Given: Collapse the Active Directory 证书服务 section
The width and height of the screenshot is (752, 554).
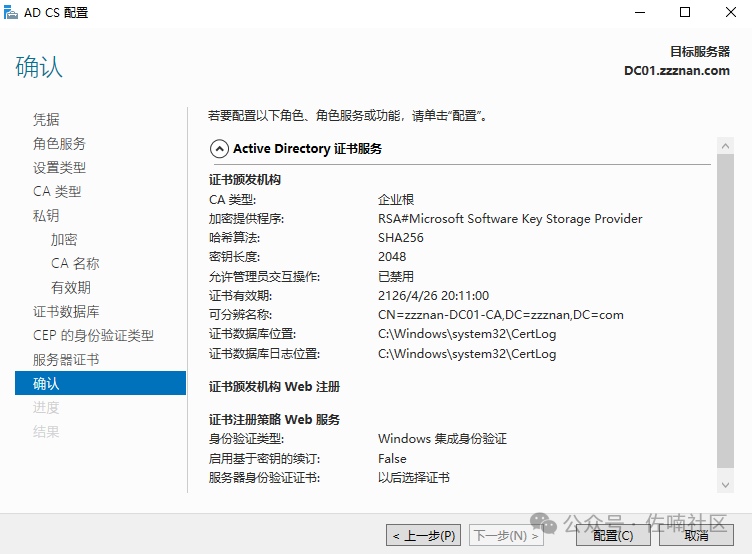Looking at the screenshot, I should [219, 149].
